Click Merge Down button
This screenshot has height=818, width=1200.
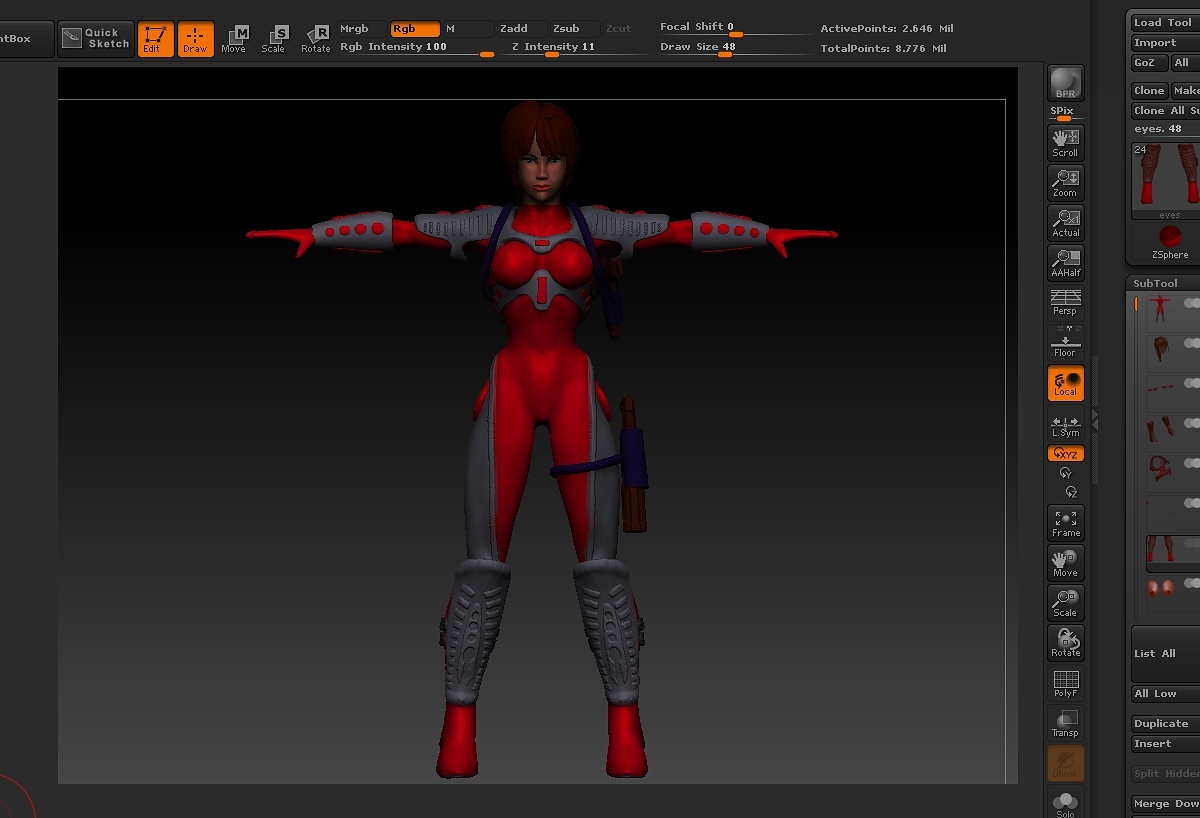(x=1165, y=803)
